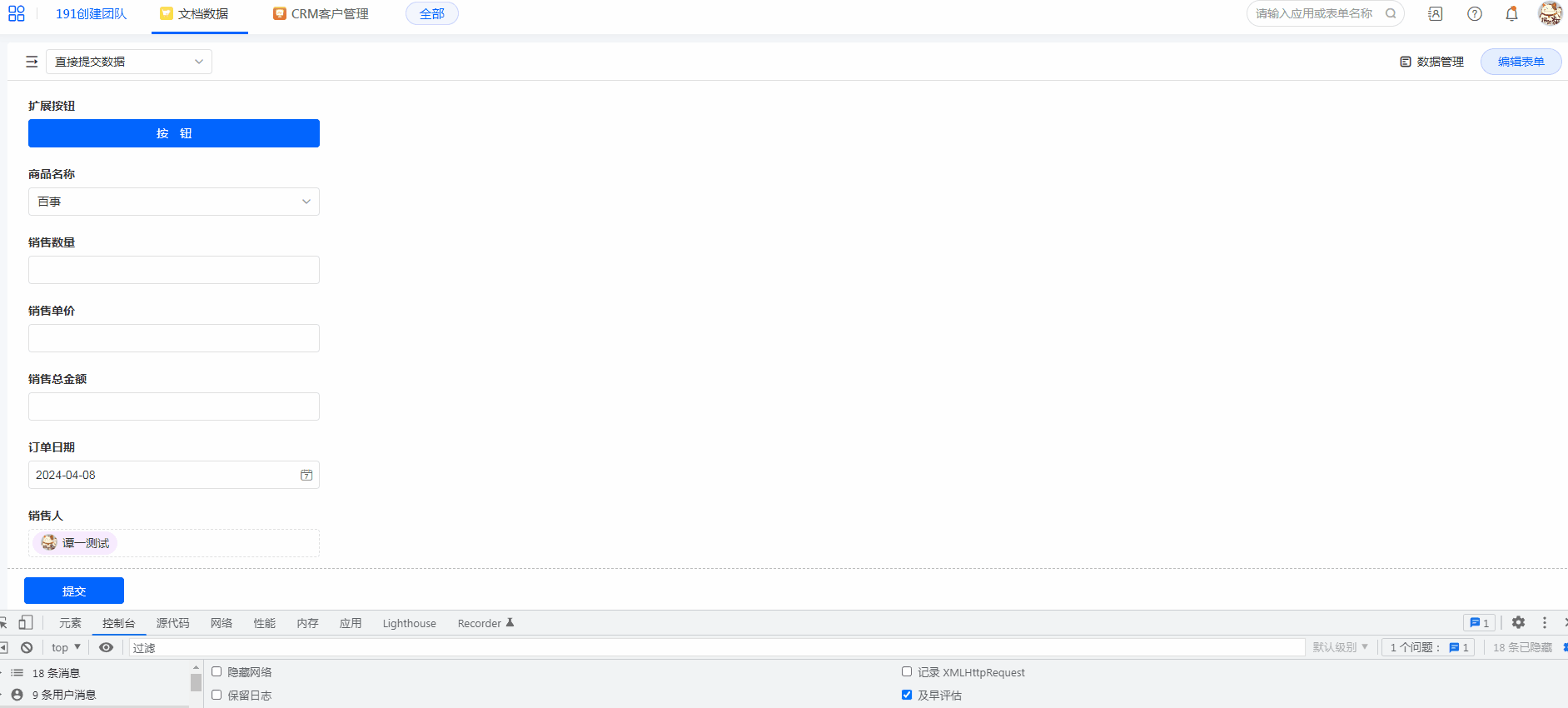The height and width of the screenshot is (708, 1568).
Task: Check the 保留日志 checkbox
Action: pos(217,695)
